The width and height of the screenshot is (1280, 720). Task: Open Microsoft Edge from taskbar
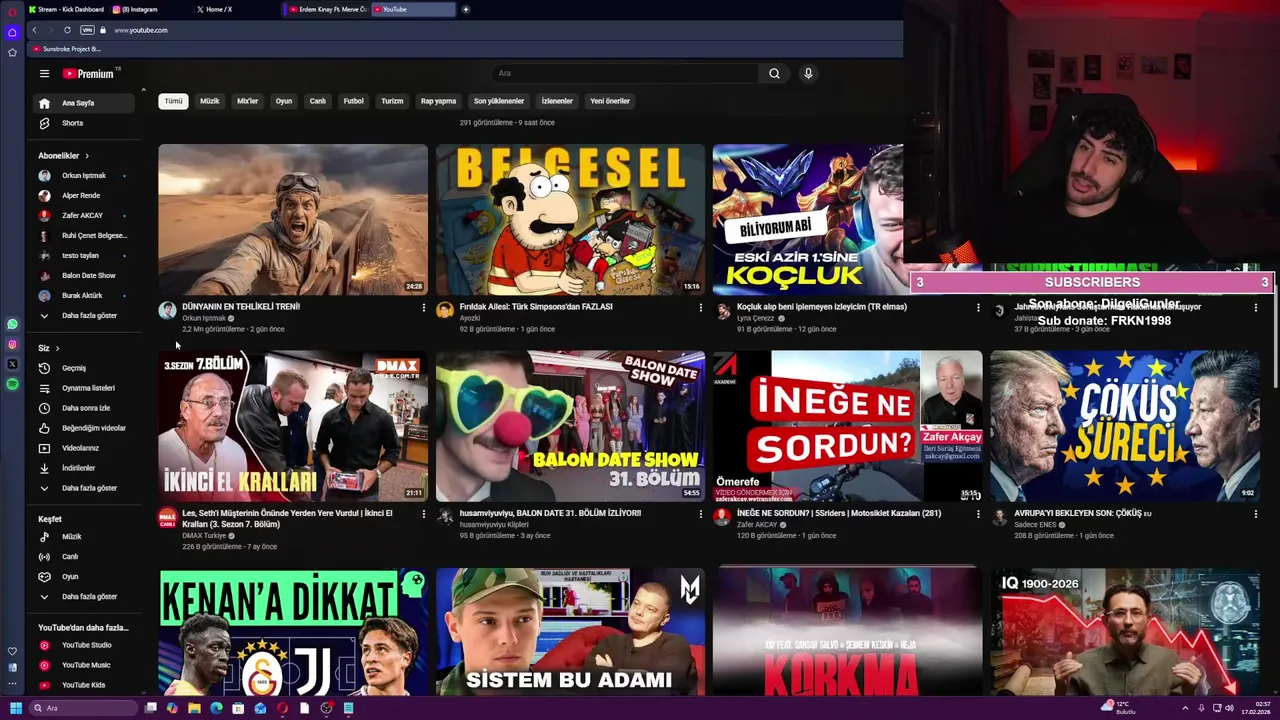click(x=216, y=708)
